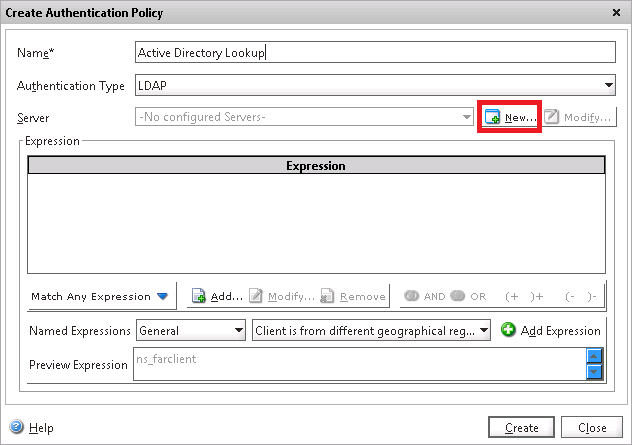Screen dimensions: 632x445
Task: Open Help via the question mark icon
Action: pos(16,427)
